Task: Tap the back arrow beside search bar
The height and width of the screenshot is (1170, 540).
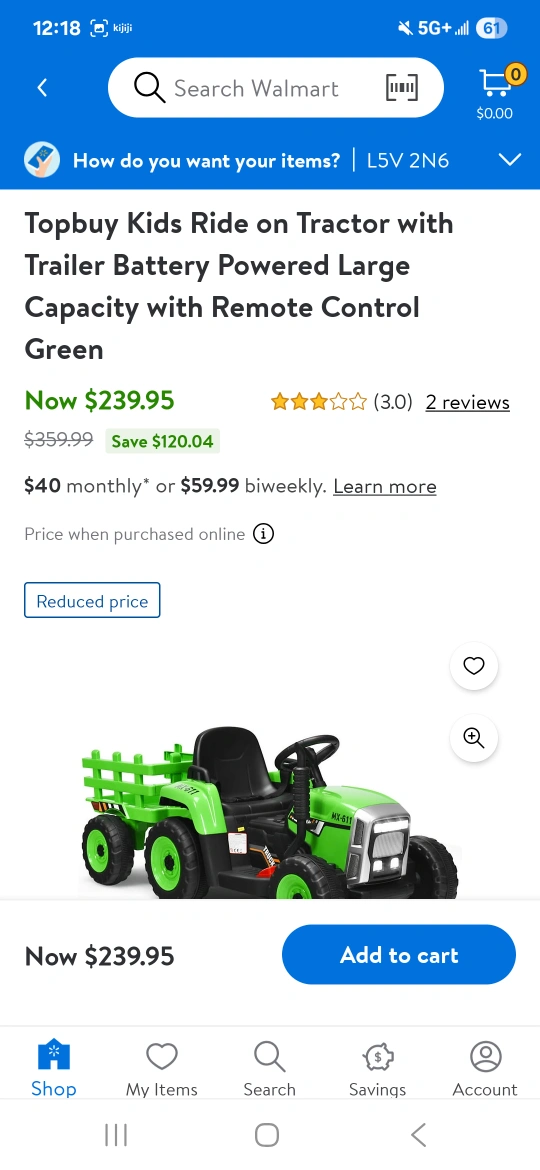Action: (x=43, y=88)
